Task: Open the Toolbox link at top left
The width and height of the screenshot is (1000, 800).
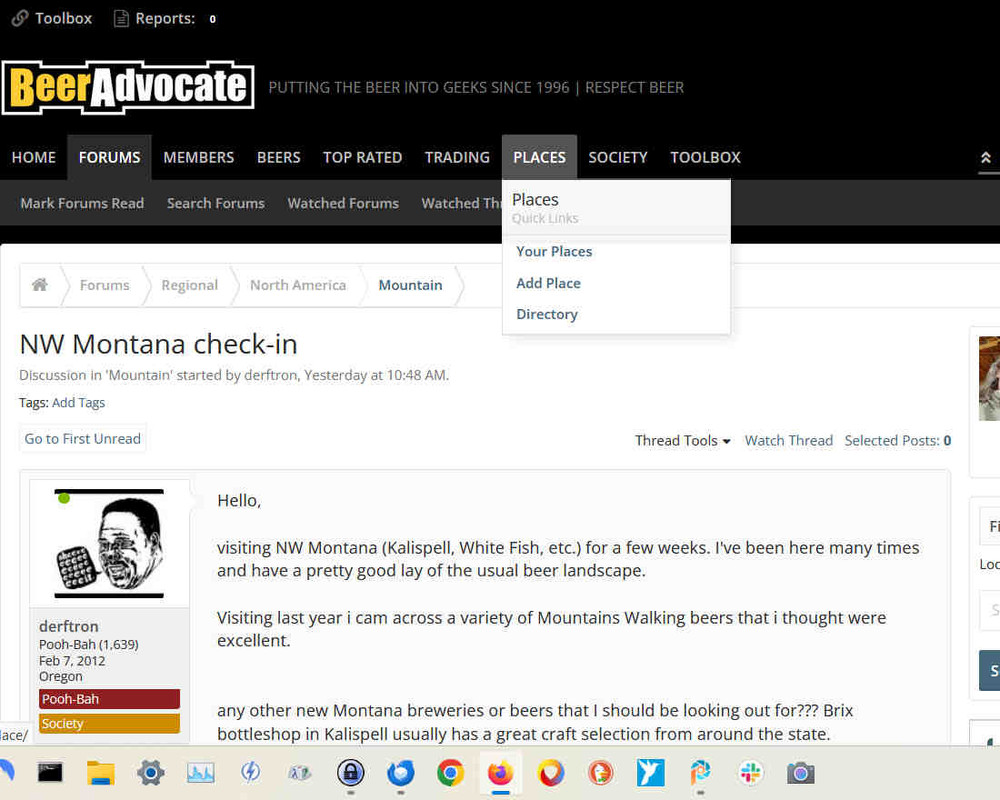Action: [52, 19]
